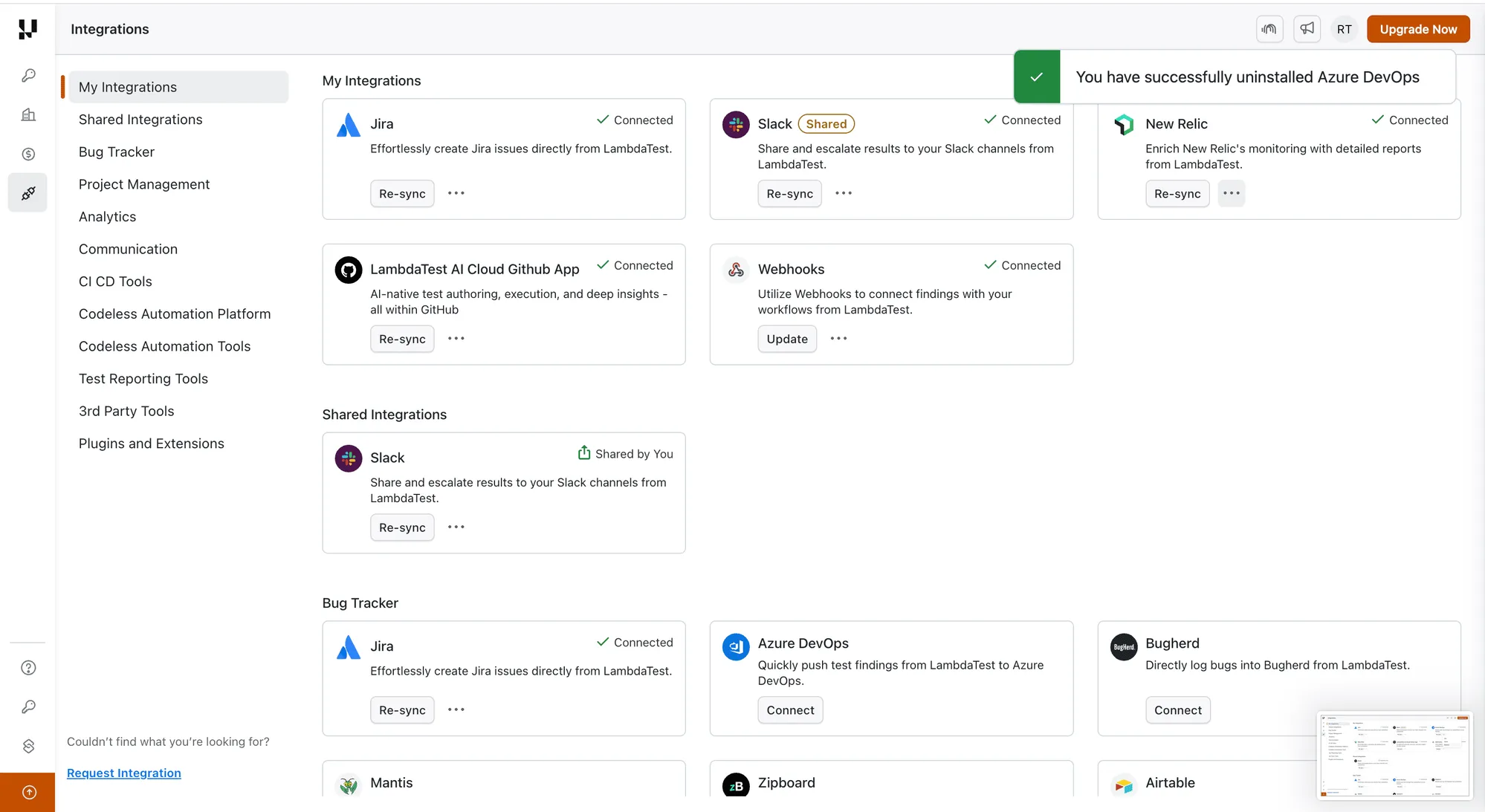Select My Integrations in the left menu
Viewport: 1485px width, 812px height.
pos(177,87)
